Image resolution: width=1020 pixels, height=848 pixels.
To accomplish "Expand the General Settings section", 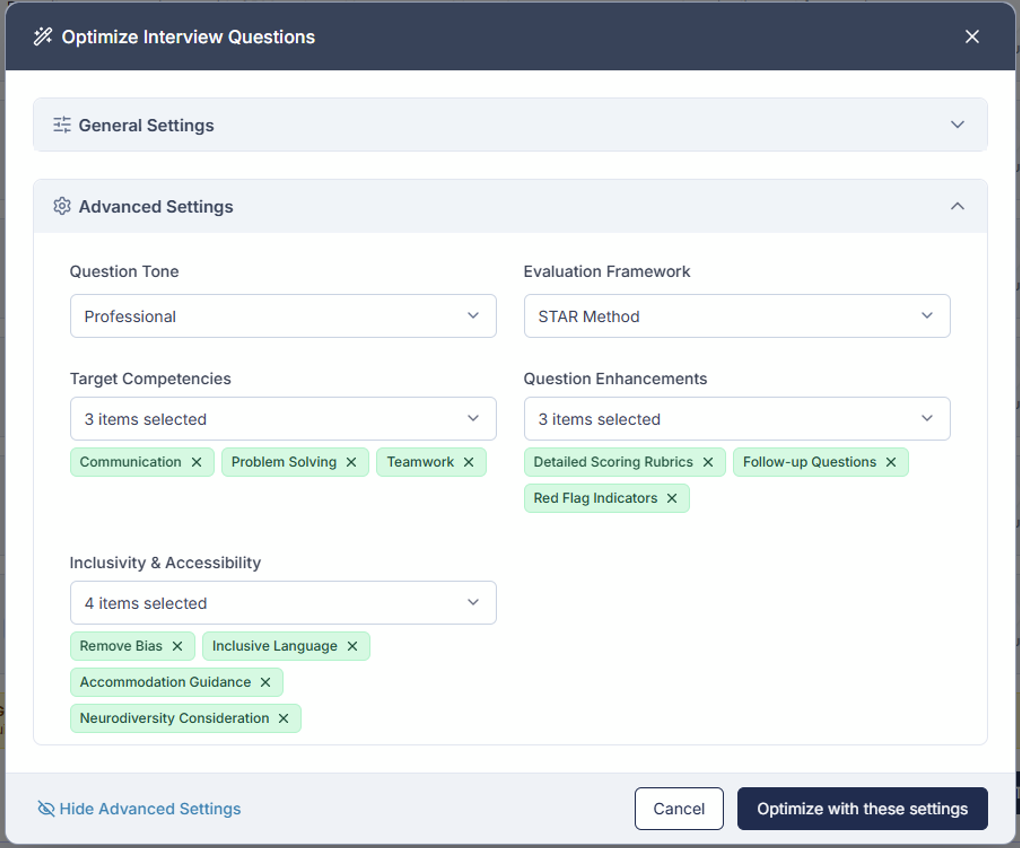I will point(510,125).
